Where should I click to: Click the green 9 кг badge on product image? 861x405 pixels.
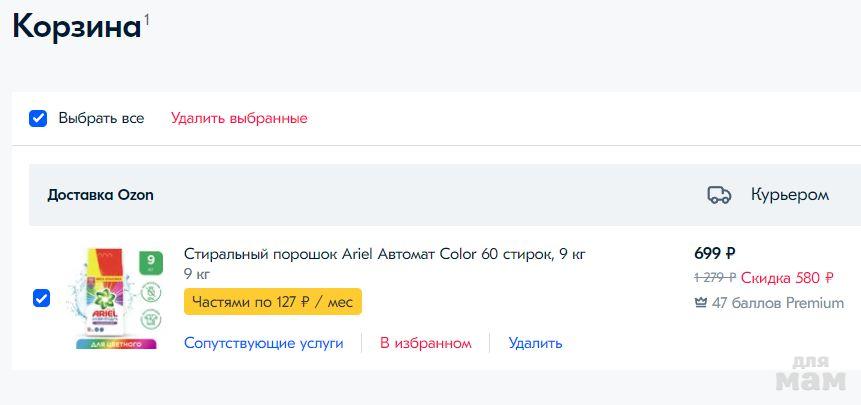151,264
